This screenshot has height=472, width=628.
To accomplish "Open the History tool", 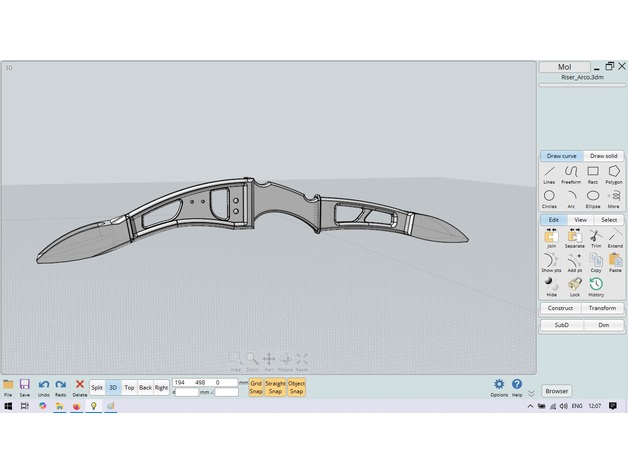I will pyautogui.click(x=596, y=285).
